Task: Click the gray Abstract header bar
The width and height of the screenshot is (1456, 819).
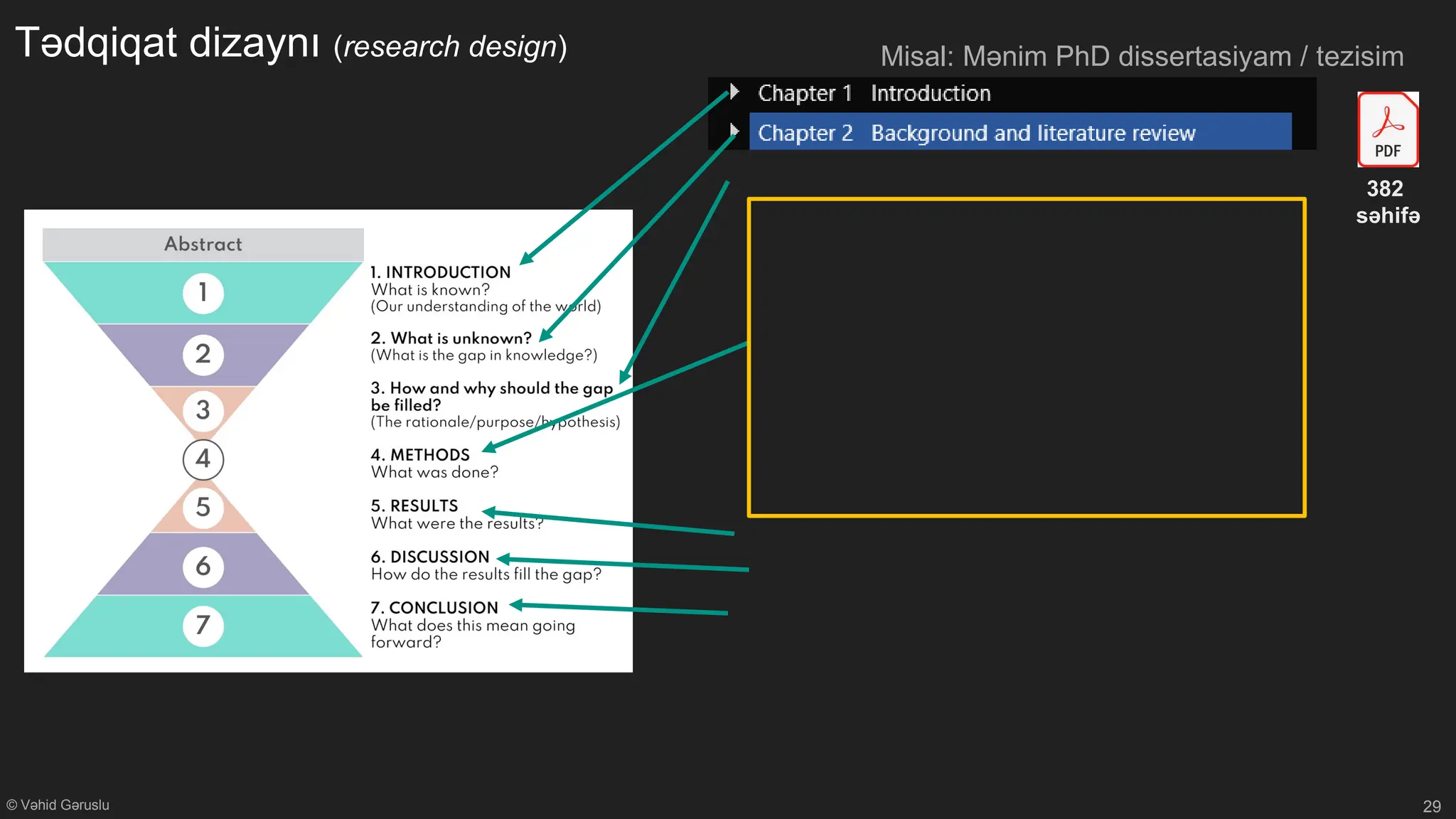Action: (x=203, y=245)
